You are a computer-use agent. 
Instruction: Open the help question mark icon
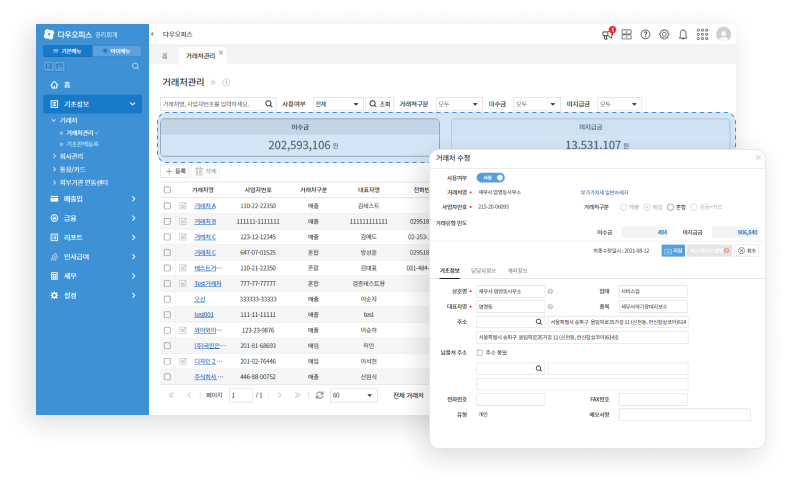645,34
